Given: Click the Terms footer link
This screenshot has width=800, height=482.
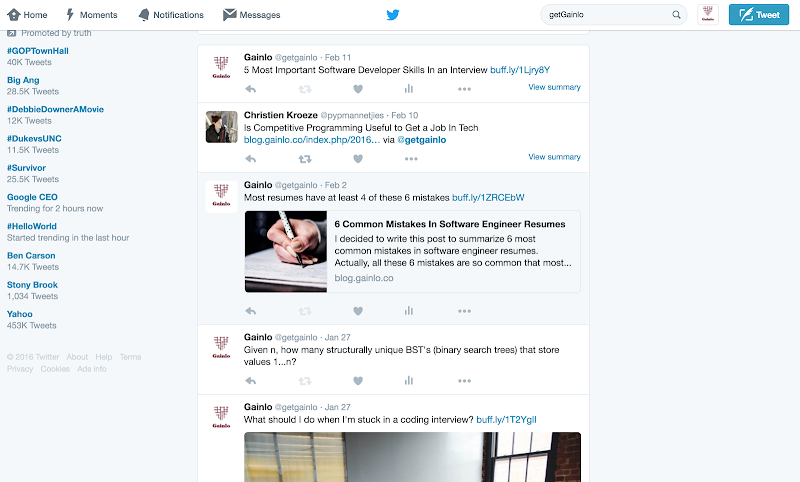Looking at the screenshot, I should click(x=130, y=357).
